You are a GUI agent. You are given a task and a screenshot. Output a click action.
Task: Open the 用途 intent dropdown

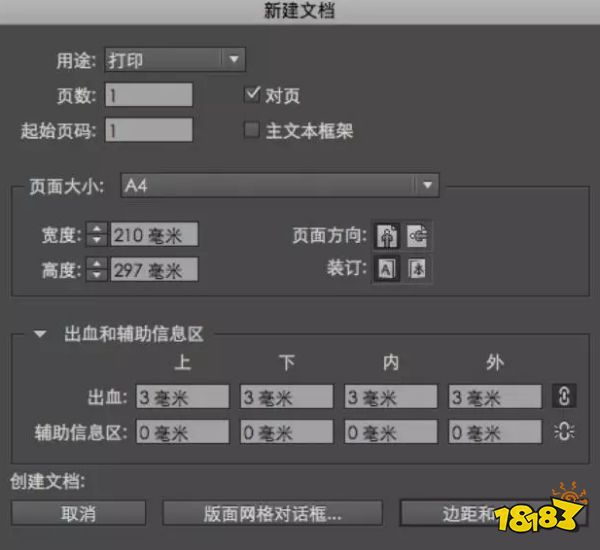coord(174,60)
